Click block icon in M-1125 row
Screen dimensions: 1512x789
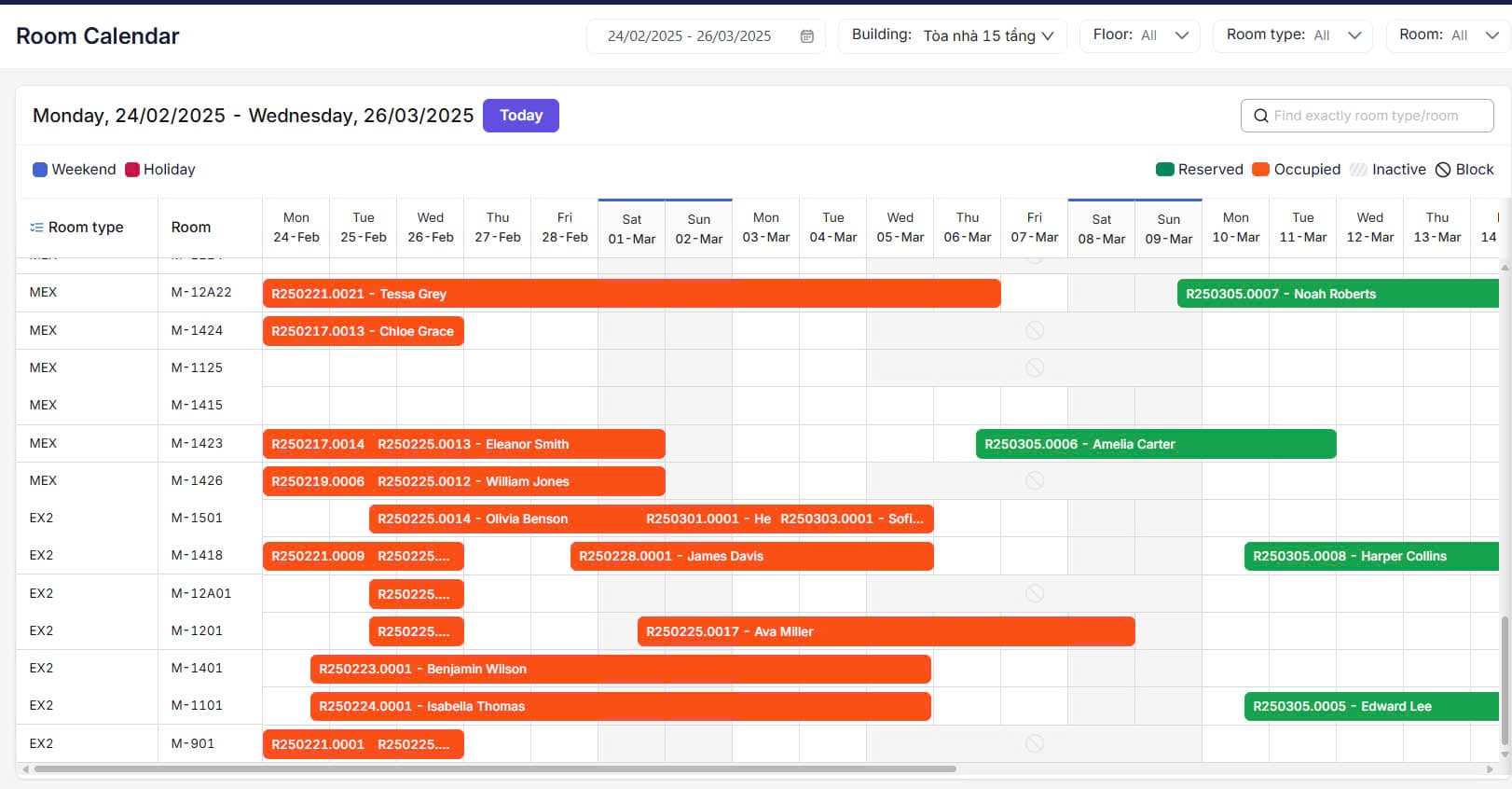1035,367
